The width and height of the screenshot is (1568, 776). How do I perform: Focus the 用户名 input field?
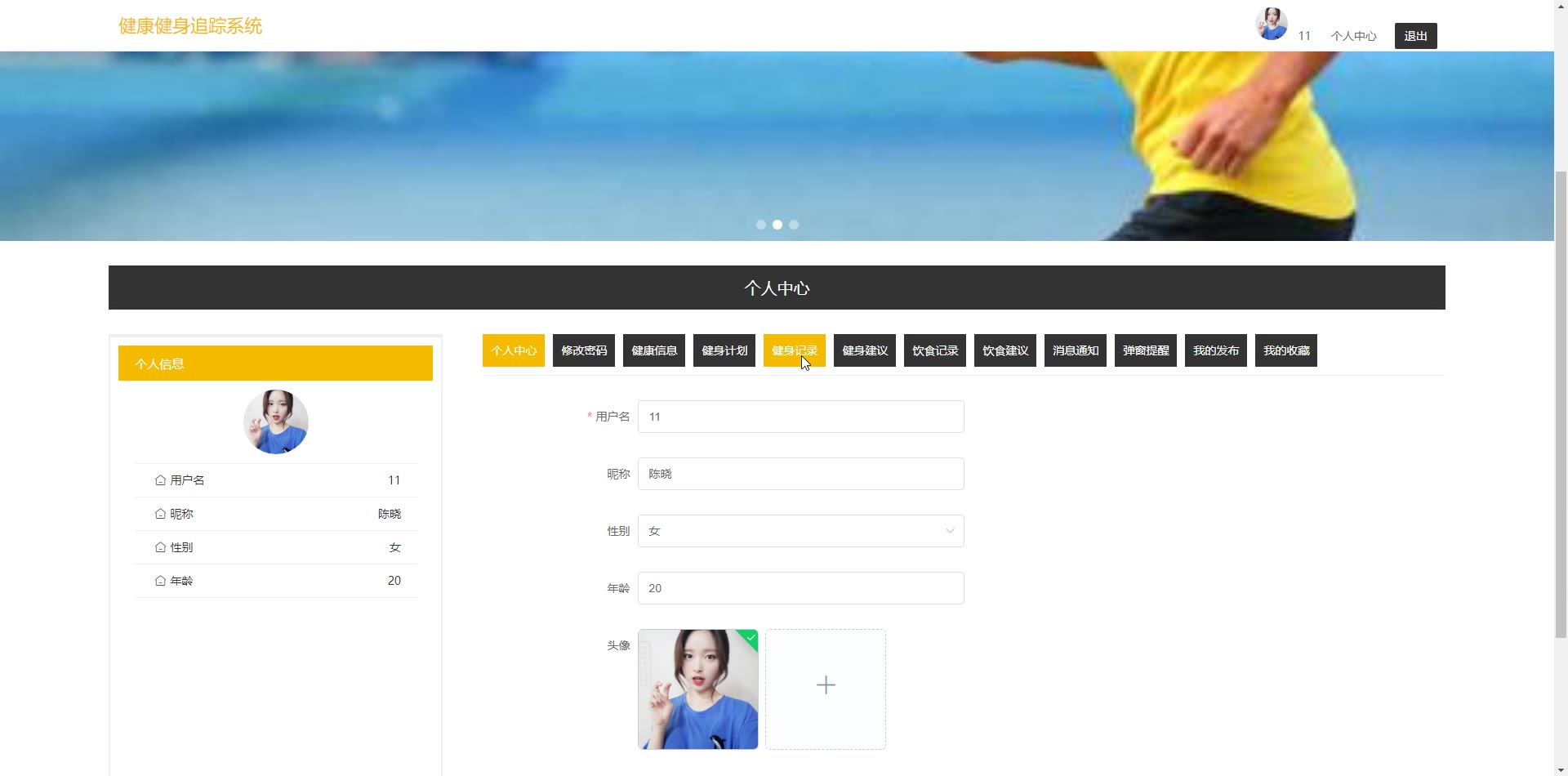pyautogui.click(x=801, y=417)
